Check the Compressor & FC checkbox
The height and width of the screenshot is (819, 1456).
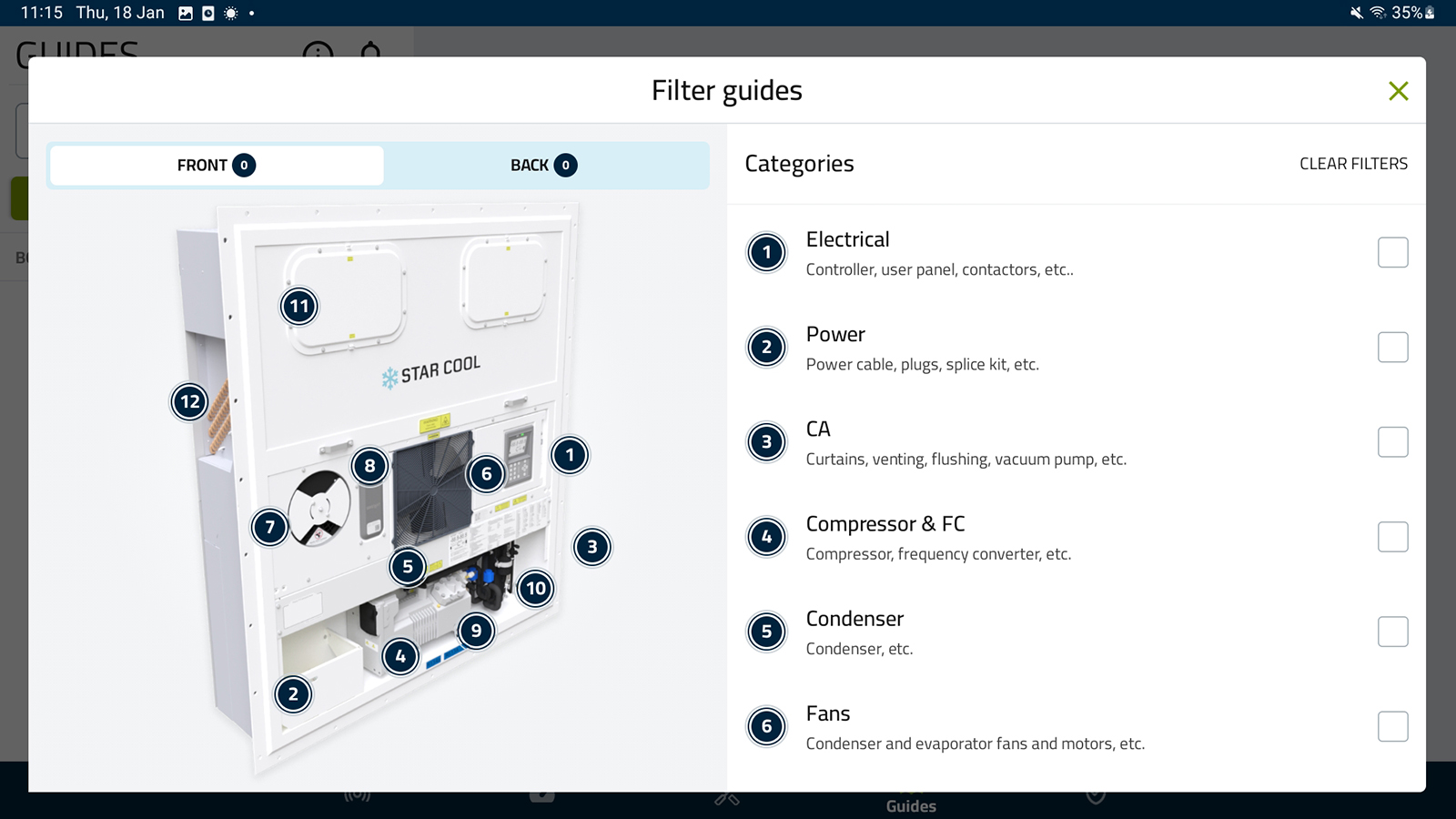(x=1393, y=537)
